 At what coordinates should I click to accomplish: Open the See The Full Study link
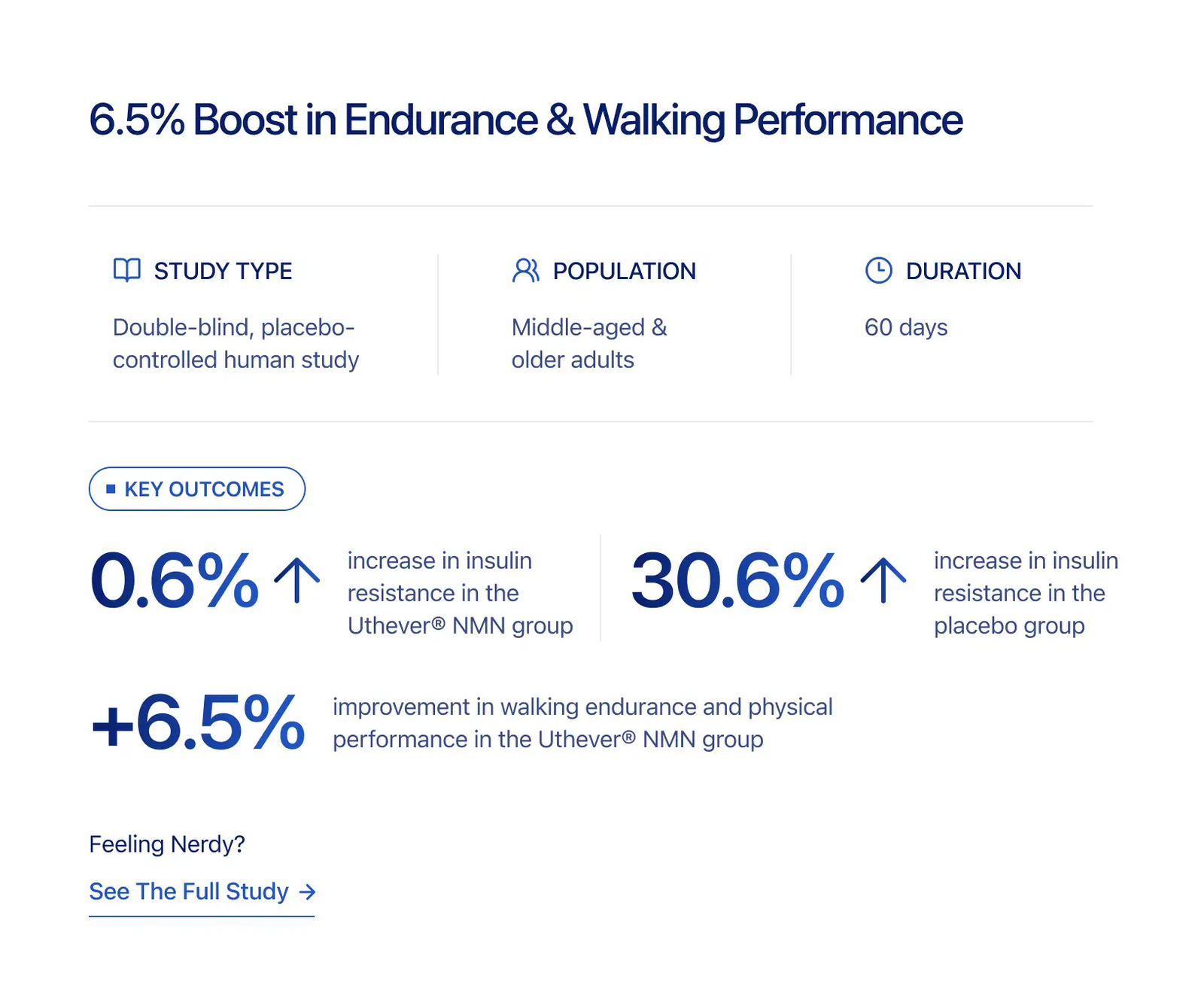point(202,892)
